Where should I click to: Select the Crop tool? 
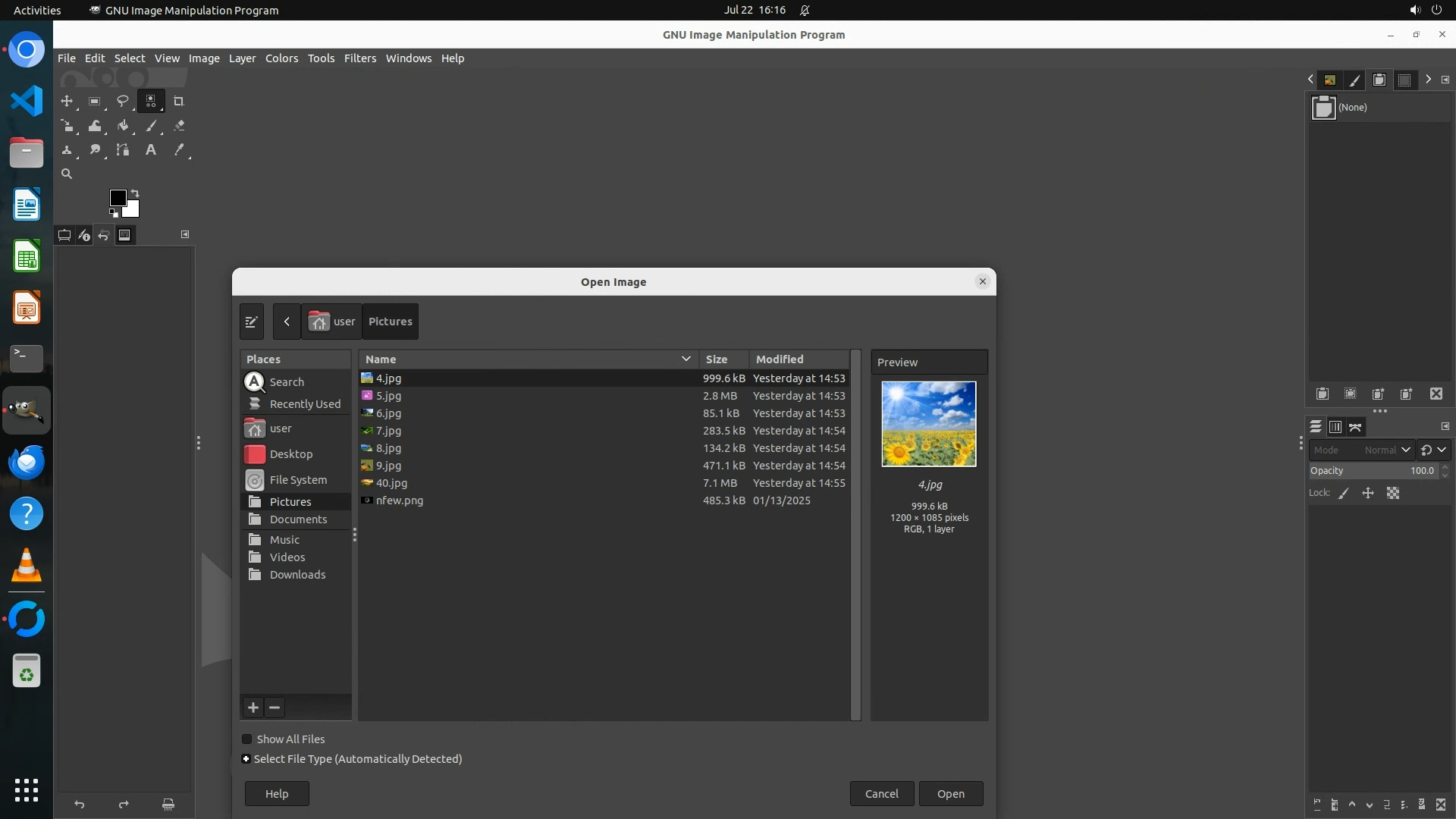[x=179, y=101]
